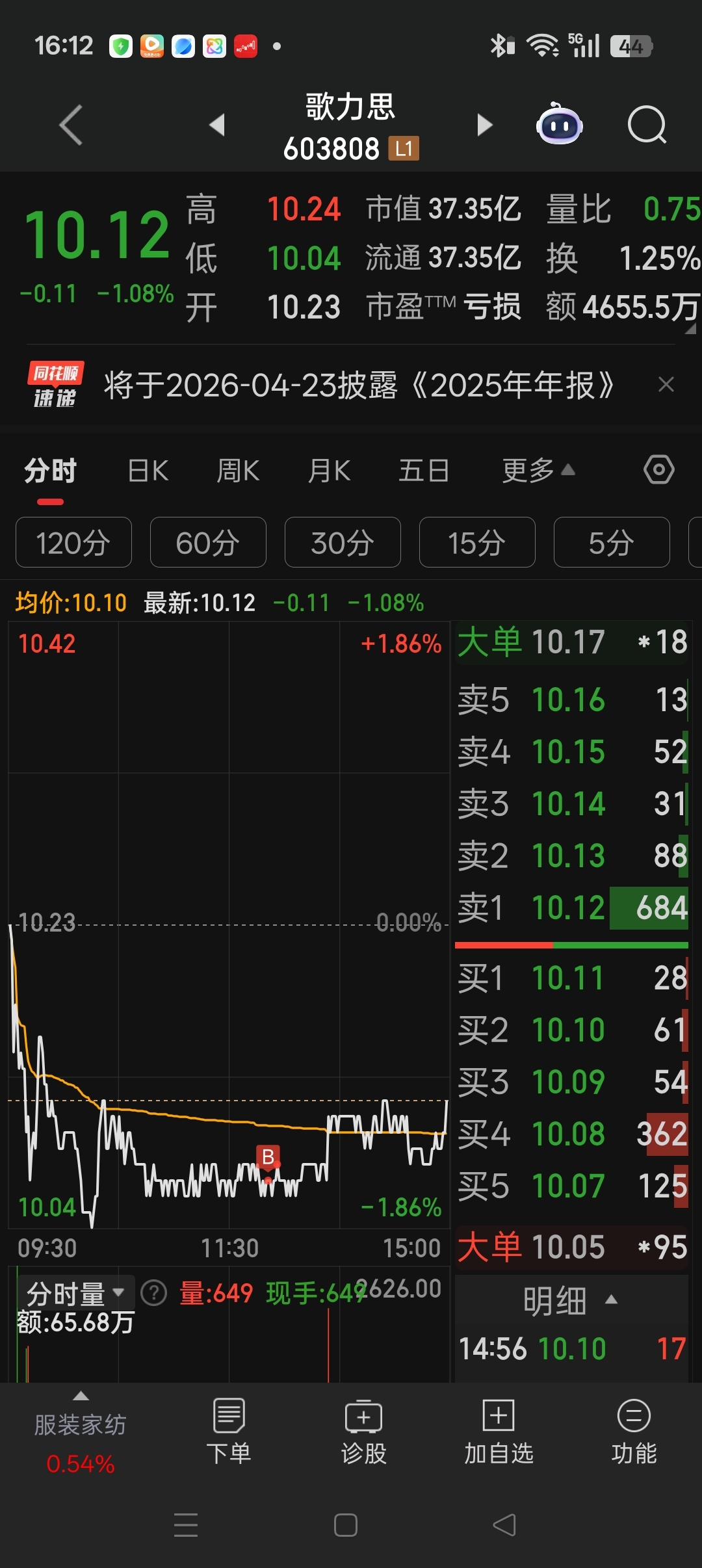Tap the back arrow icon
This screenshot has width=702, height=1568.
pyautogui.click(x=71, y=124)
